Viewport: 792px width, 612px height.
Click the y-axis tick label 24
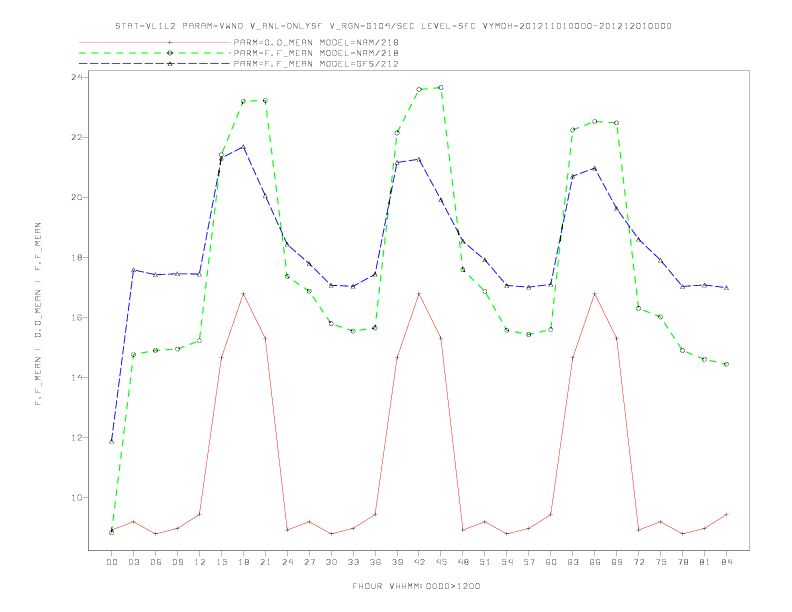coord(77,77)
